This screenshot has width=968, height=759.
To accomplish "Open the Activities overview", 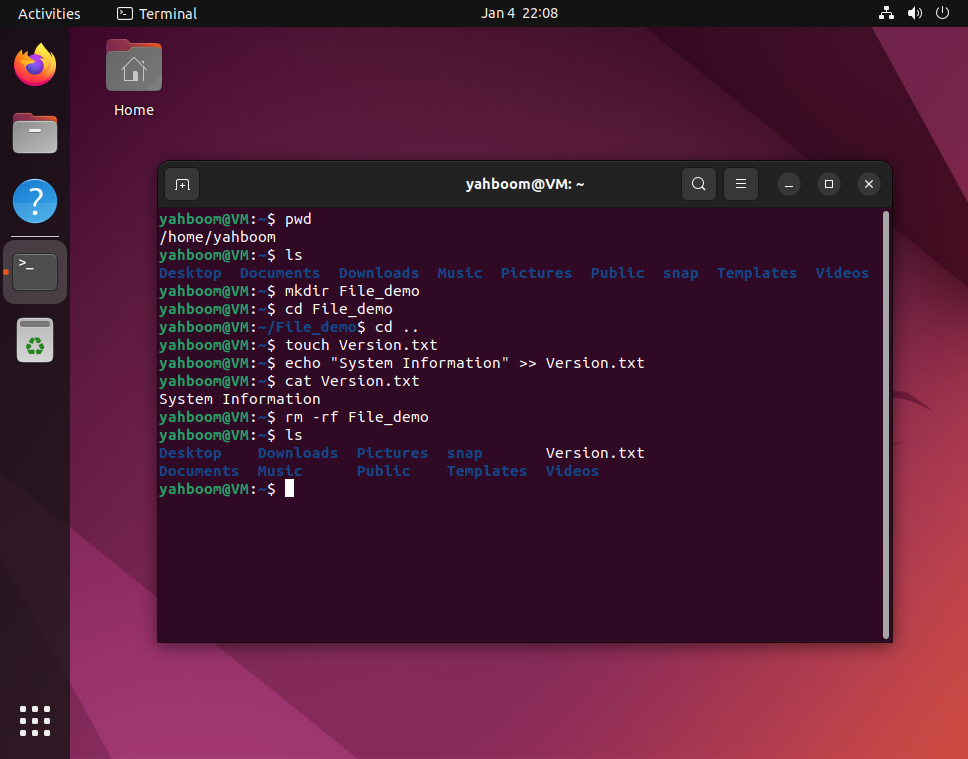I will point(48,13).
